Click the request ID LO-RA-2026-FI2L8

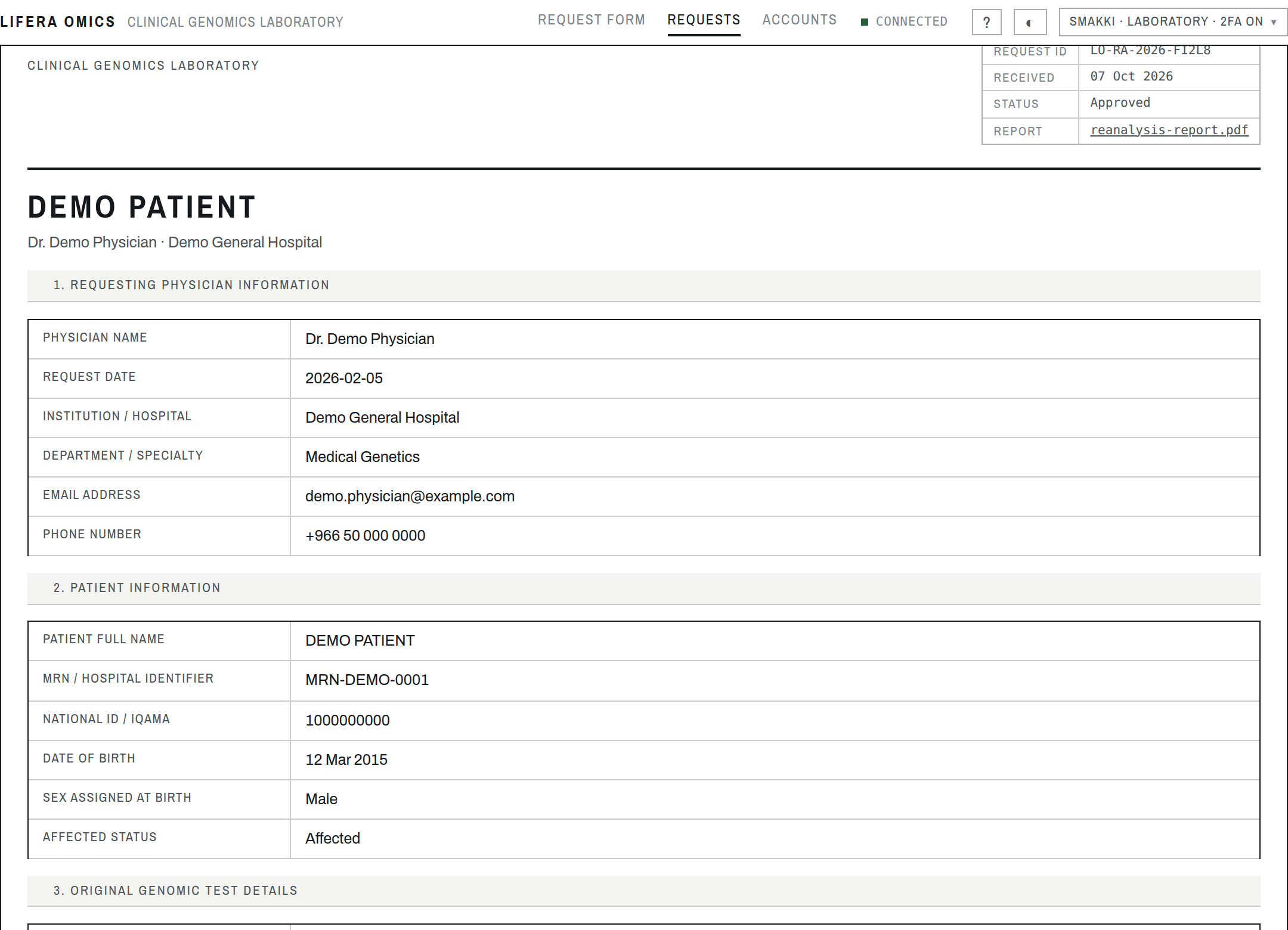[x=1150, y=51]
